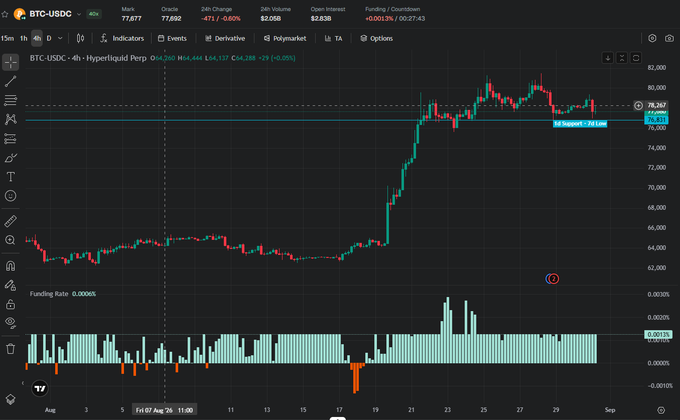Click the maximize chart pane button
This screenshot has width=680, height=420.
(x=636, y=58)
